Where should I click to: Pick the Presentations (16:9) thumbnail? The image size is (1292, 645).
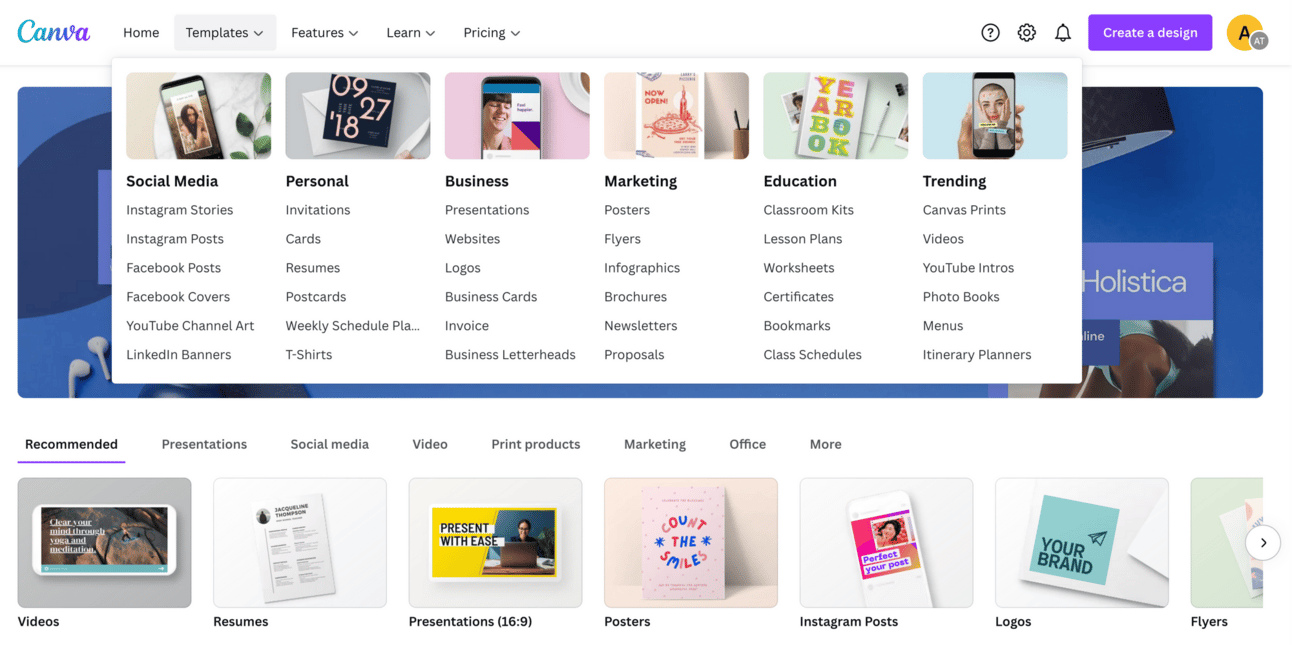tap(496, 543)
